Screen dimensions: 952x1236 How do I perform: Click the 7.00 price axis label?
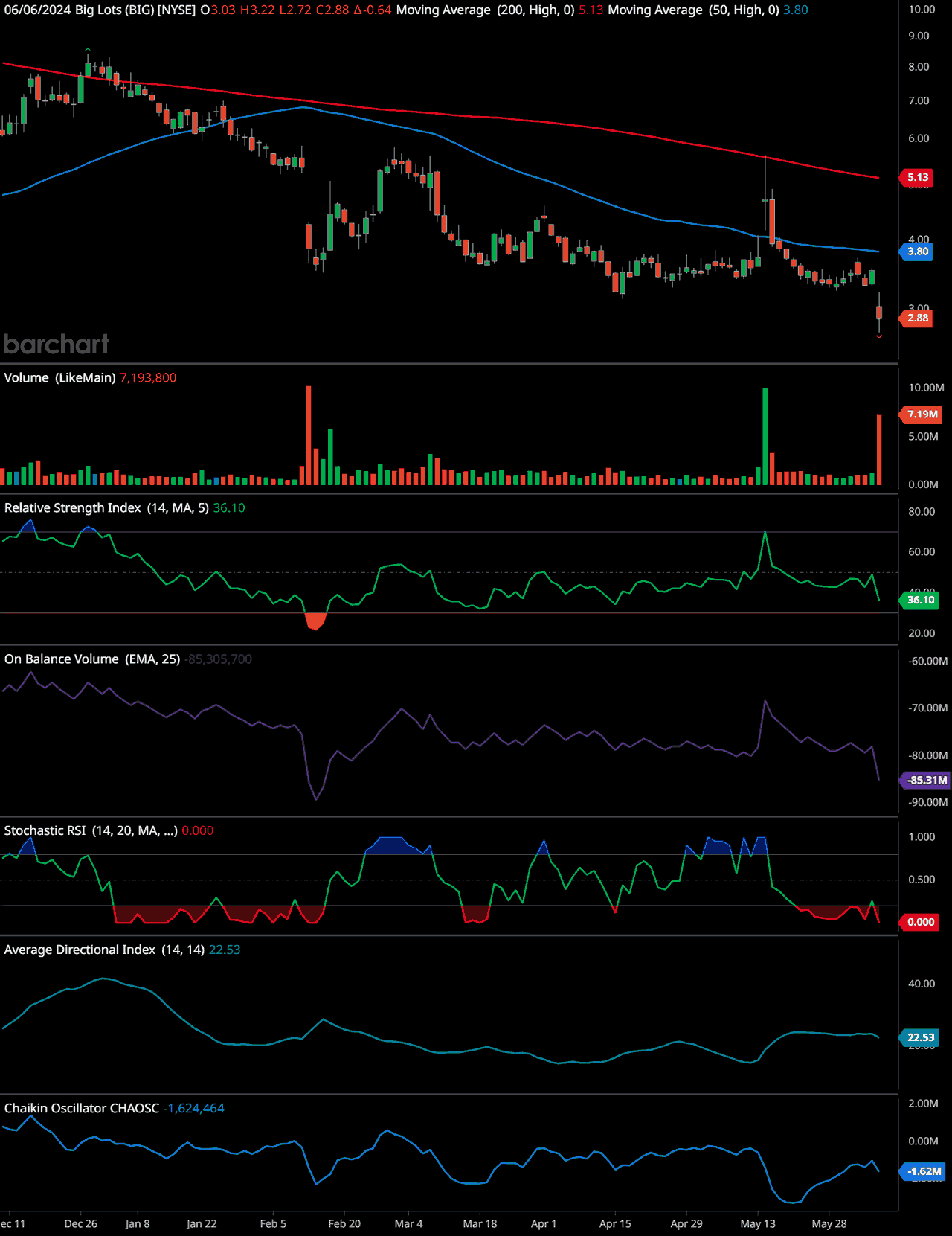pyautogui.click(x=919, y=101)
